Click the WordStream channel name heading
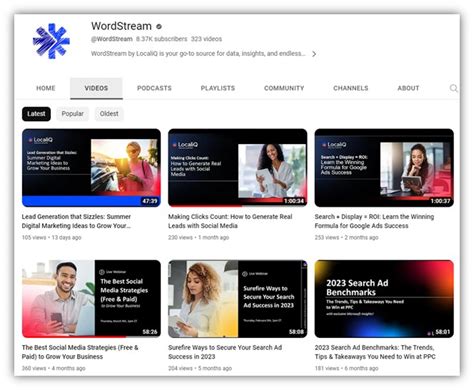Viewport: 474px width, 390px height. click(121, 26)
